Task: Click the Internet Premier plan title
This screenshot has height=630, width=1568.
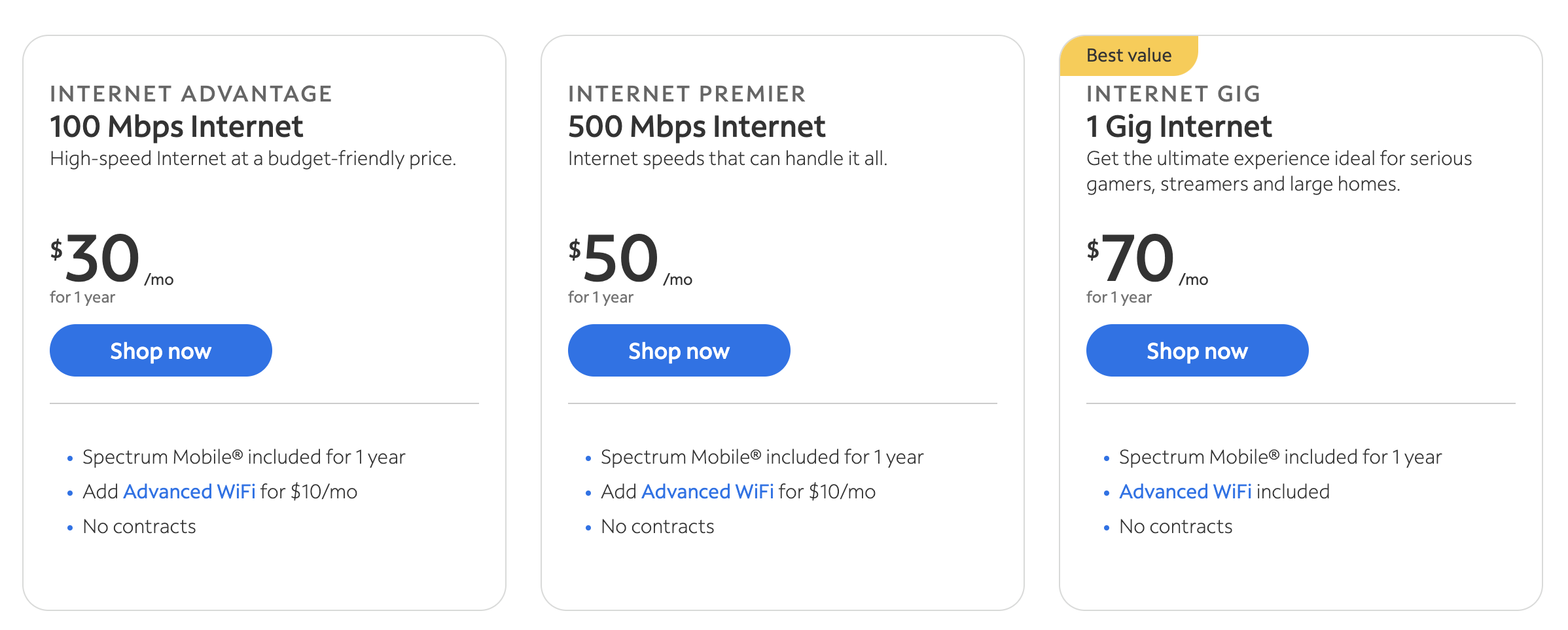Action: [687, 94]
